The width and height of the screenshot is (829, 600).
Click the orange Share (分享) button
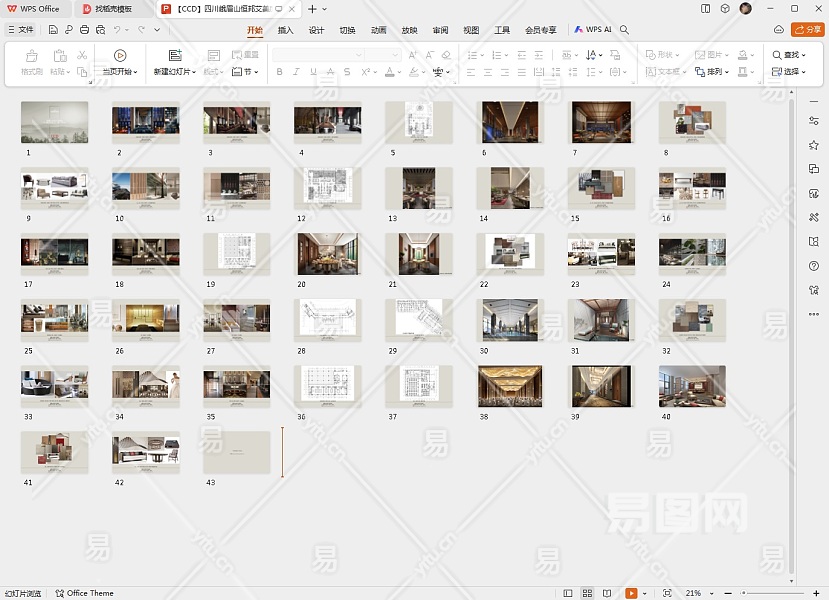(808, 30)
